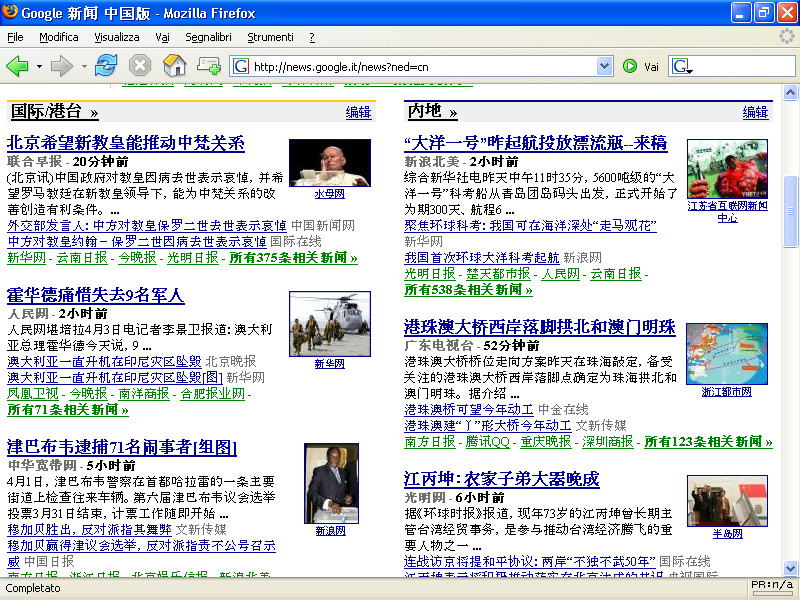Open 所有375条相关新闻 related news link

click(x=293, y=258)
